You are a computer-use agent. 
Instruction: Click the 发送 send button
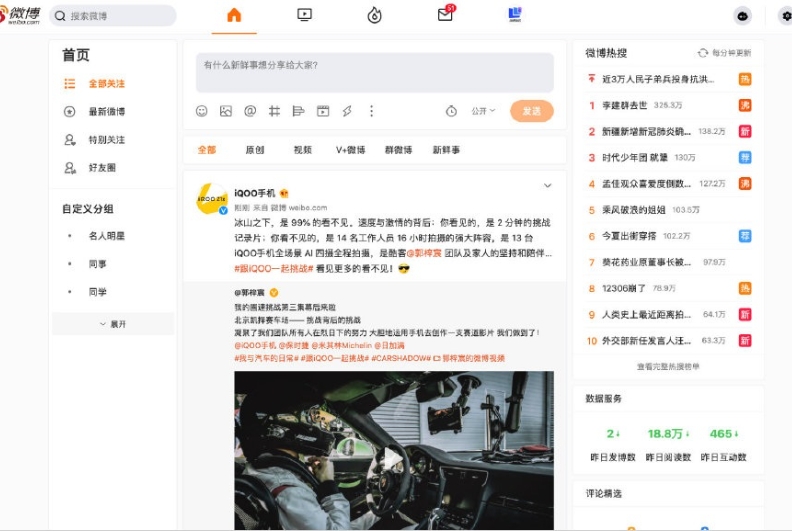(x=532, y=111)
